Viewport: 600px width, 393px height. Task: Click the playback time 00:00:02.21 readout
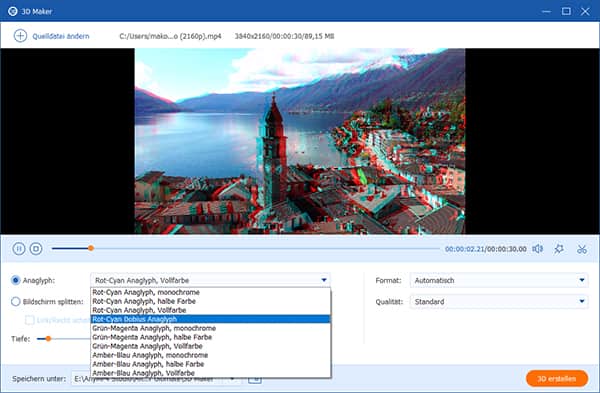(465, 249)
